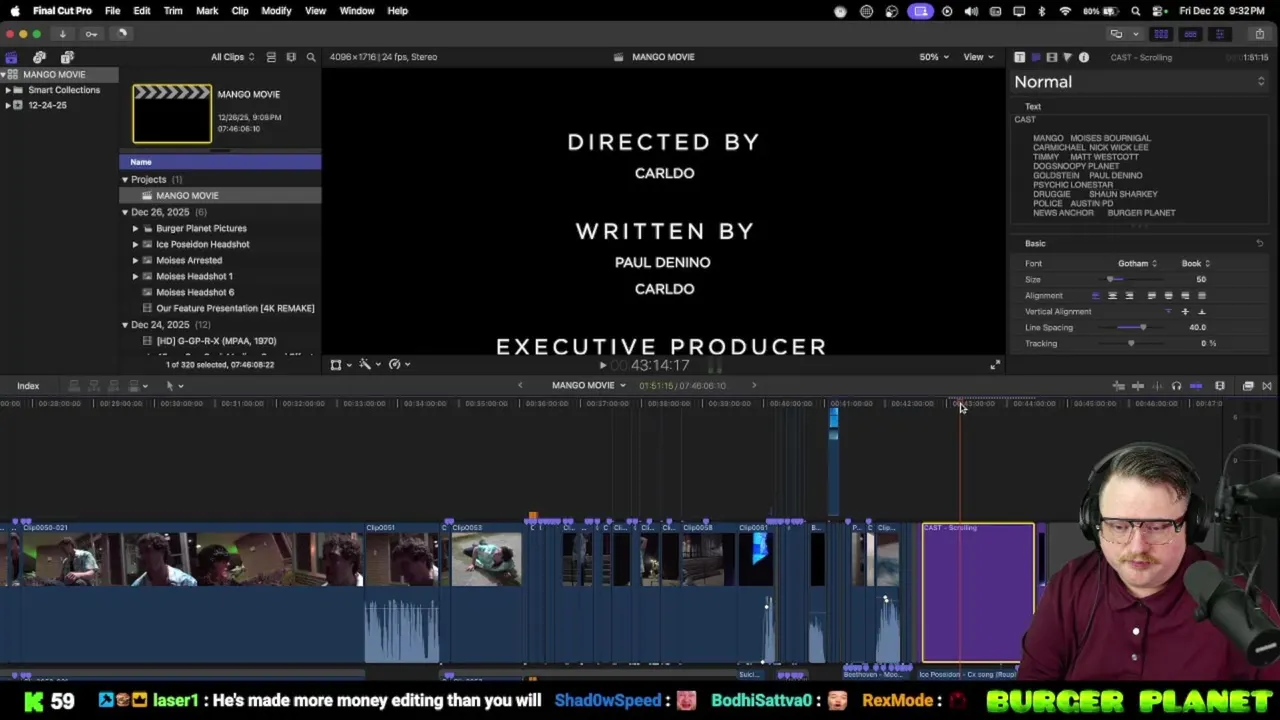Image resolution: width=1280 pixels, height=720 pixels.
Task: Open Title Inspector icon
Action: point(1035,57)
